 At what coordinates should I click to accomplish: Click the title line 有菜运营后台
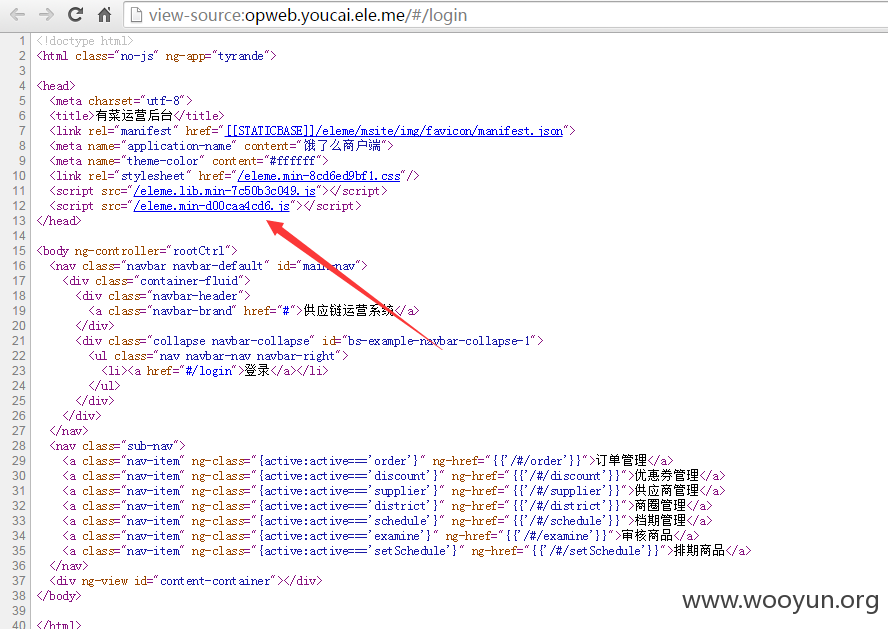coord(136,116)
